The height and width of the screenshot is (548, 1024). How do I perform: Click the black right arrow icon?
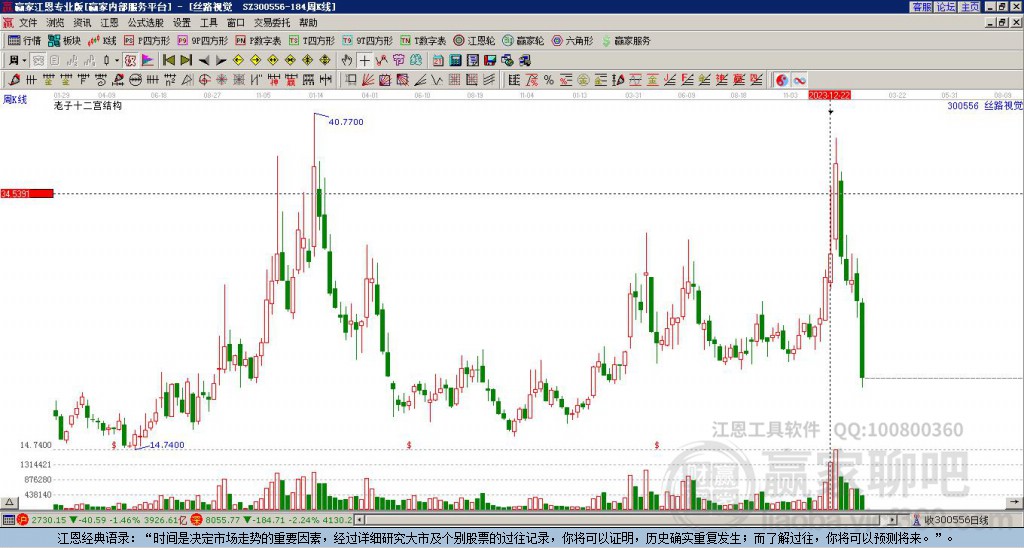pyautogui.click(x=221, y=61)
